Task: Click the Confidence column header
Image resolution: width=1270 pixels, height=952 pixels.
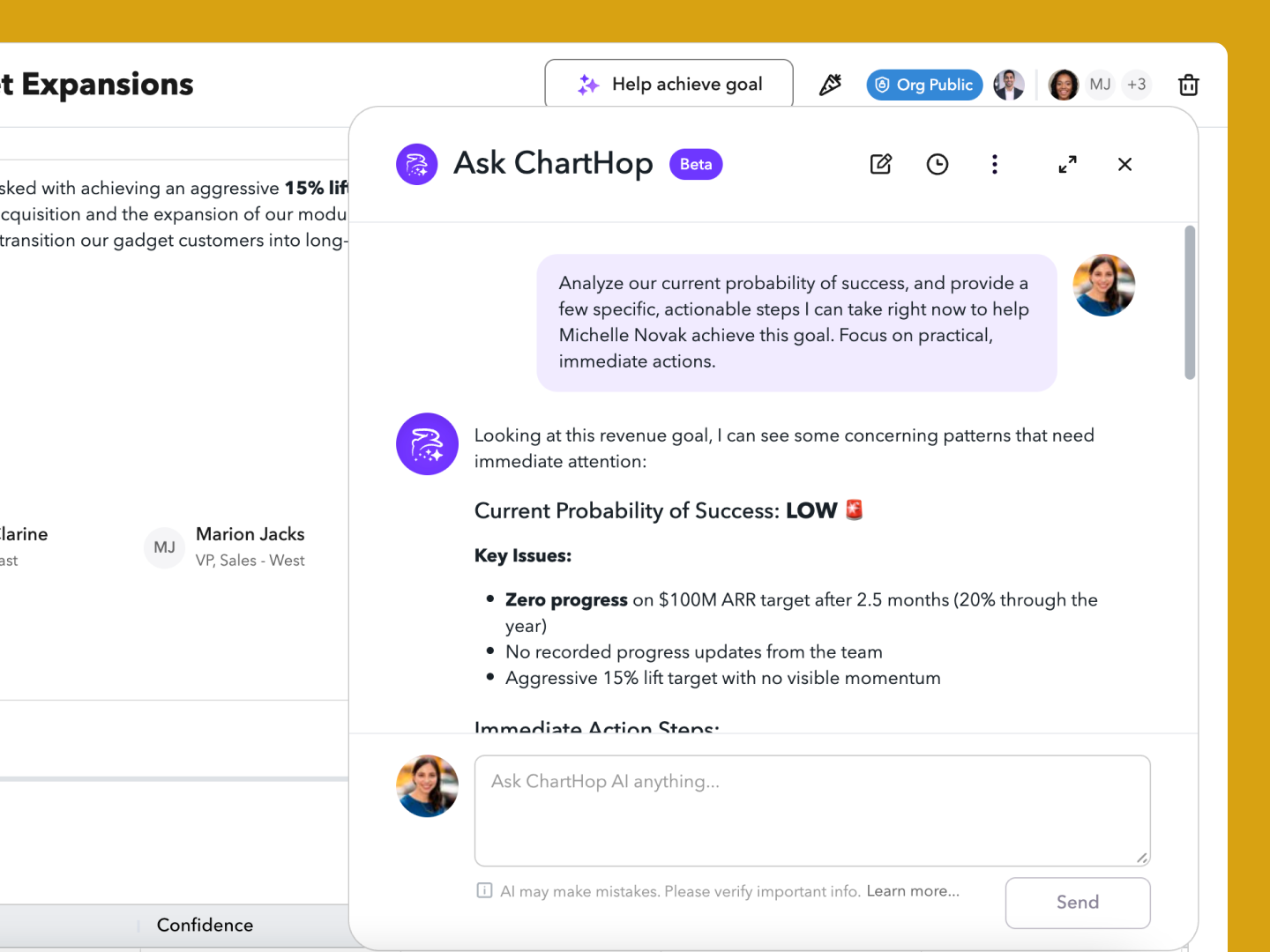Action: click(205, 925)
